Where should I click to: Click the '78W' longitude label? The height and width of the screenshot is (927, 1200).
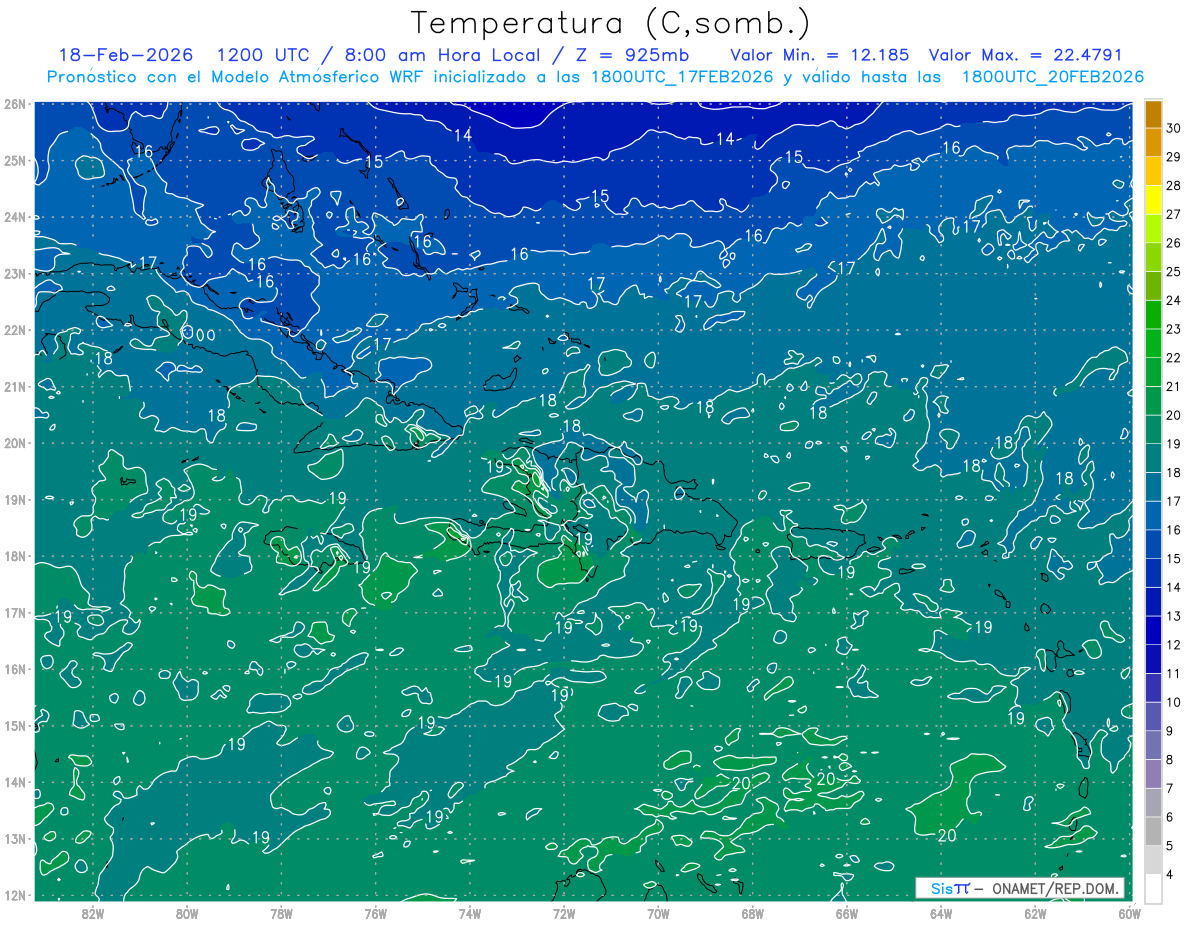tap(281, 913)
